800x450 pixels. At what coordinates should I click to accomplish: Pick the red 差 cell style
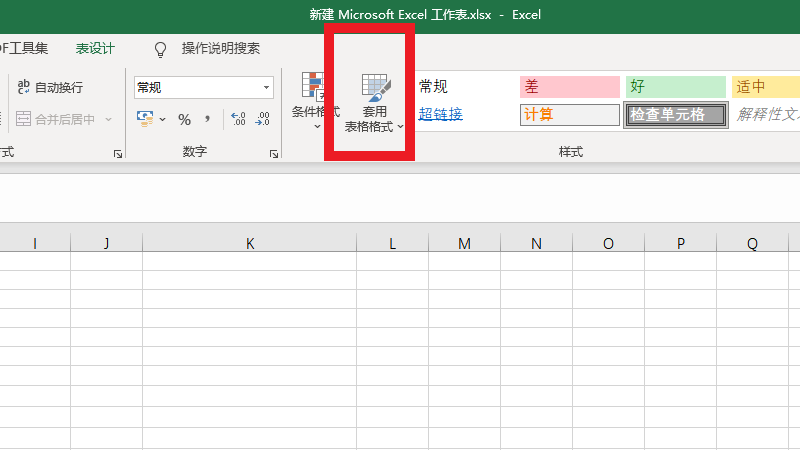(x=568, y=87)
